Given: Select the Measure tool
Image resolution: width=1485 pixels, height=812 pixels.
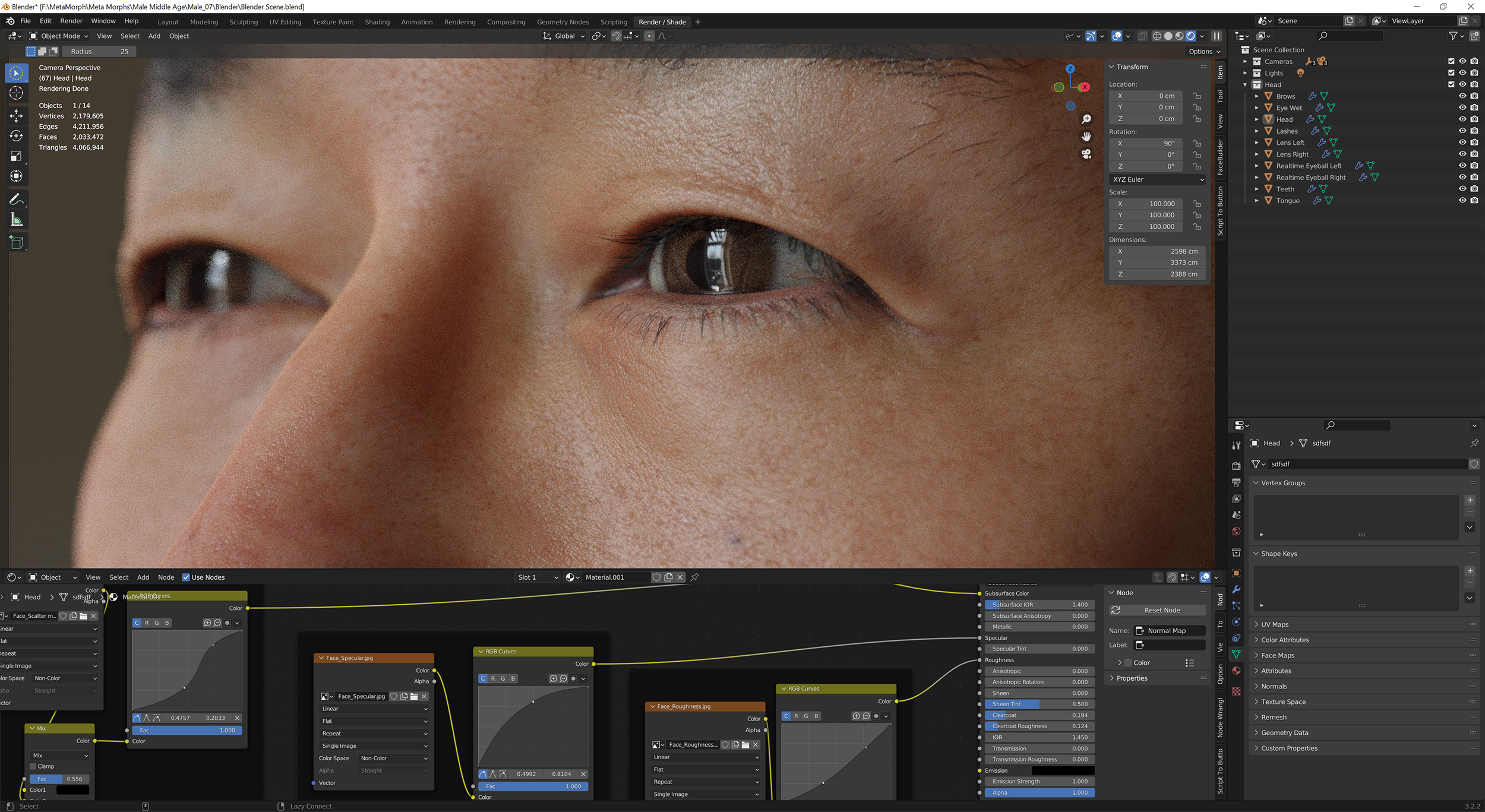Looking at the screenshot, I should [x=17, y=220].
